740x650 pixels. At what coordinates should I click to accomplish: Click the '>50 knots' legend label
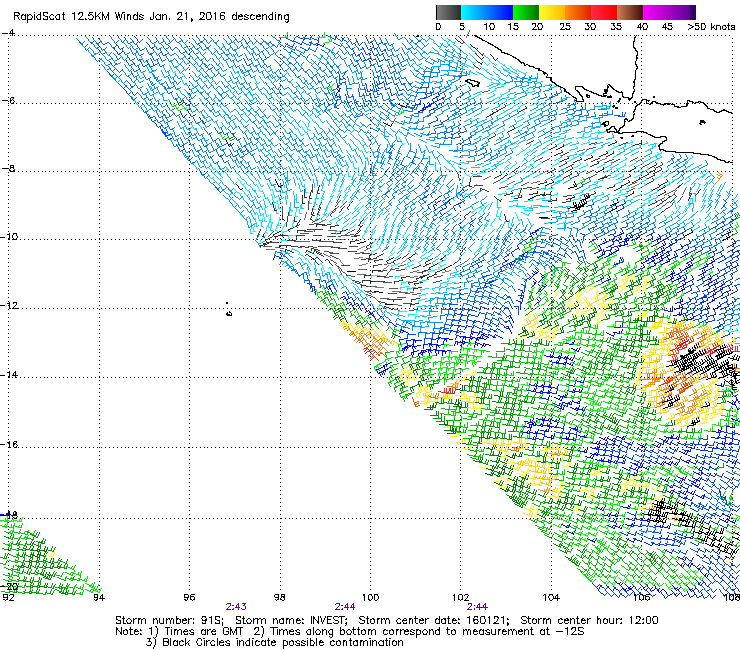pos(711,27)
